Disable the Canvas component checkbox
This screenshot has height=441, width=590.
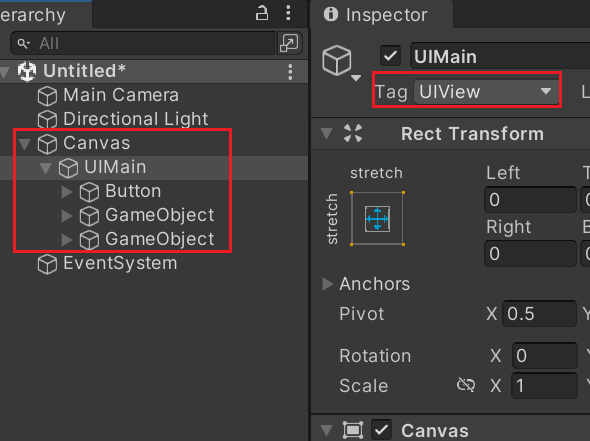tap(382, 430)
